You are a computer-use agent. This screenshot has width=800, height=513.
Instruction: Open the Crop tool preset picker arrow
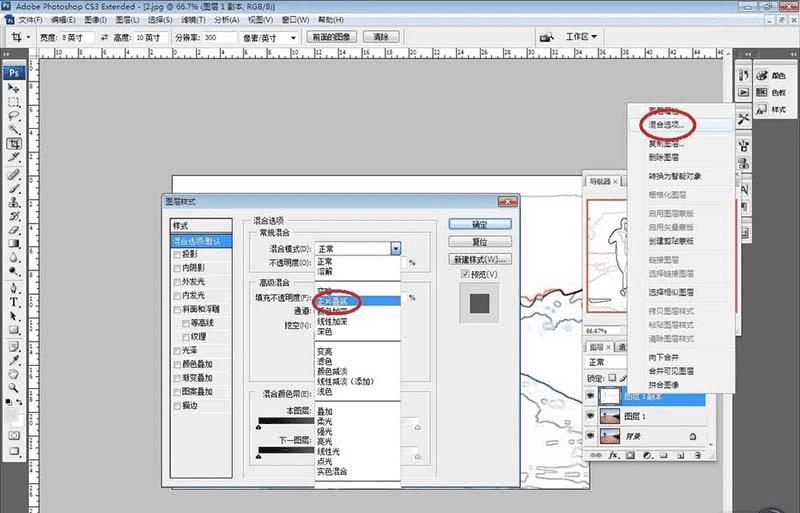click(28, 37)
